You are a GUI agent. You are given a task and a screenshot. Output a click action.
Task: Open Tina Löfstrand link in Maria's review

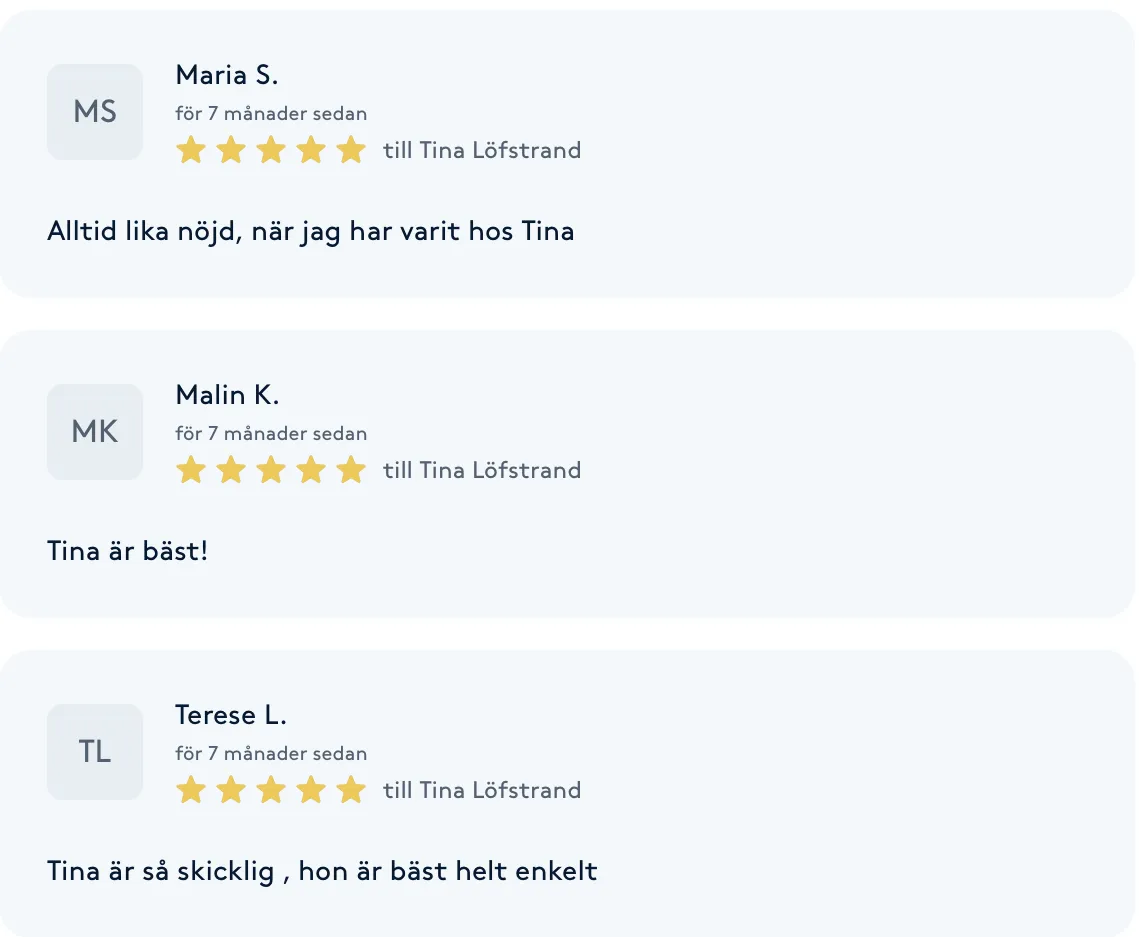(x=499, y=151)
